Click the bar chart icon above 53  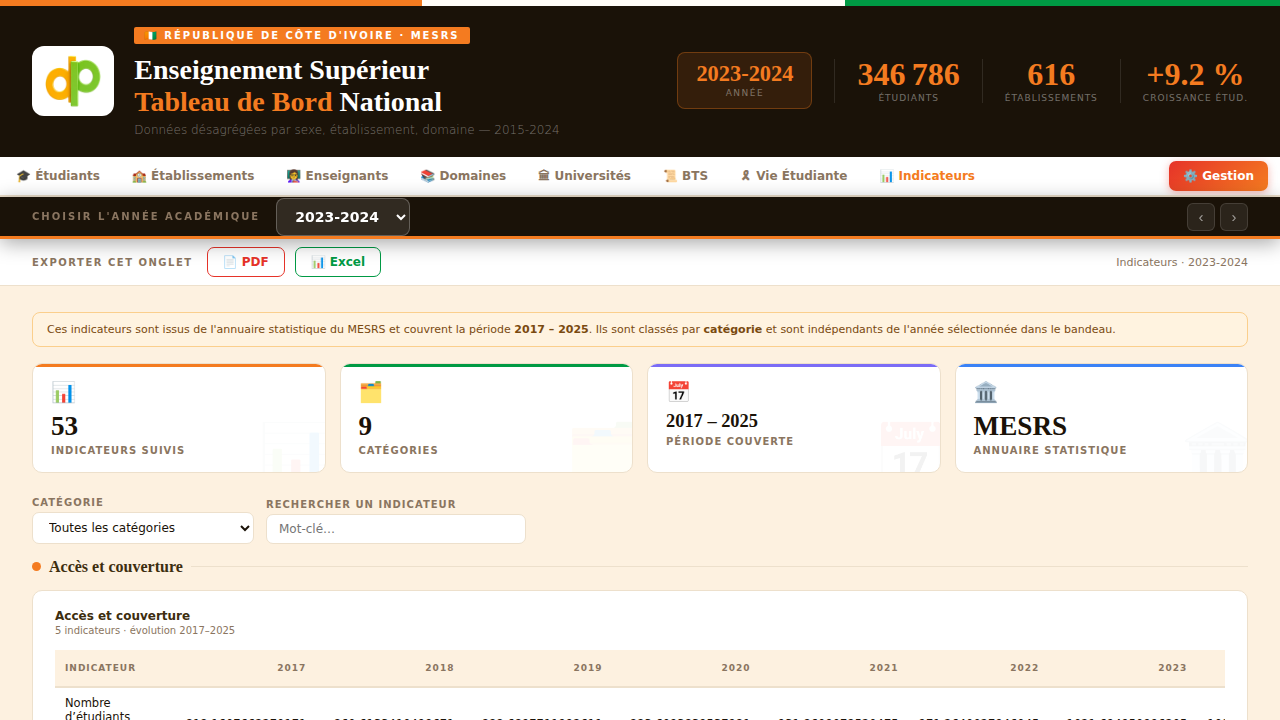pos(63,392)
